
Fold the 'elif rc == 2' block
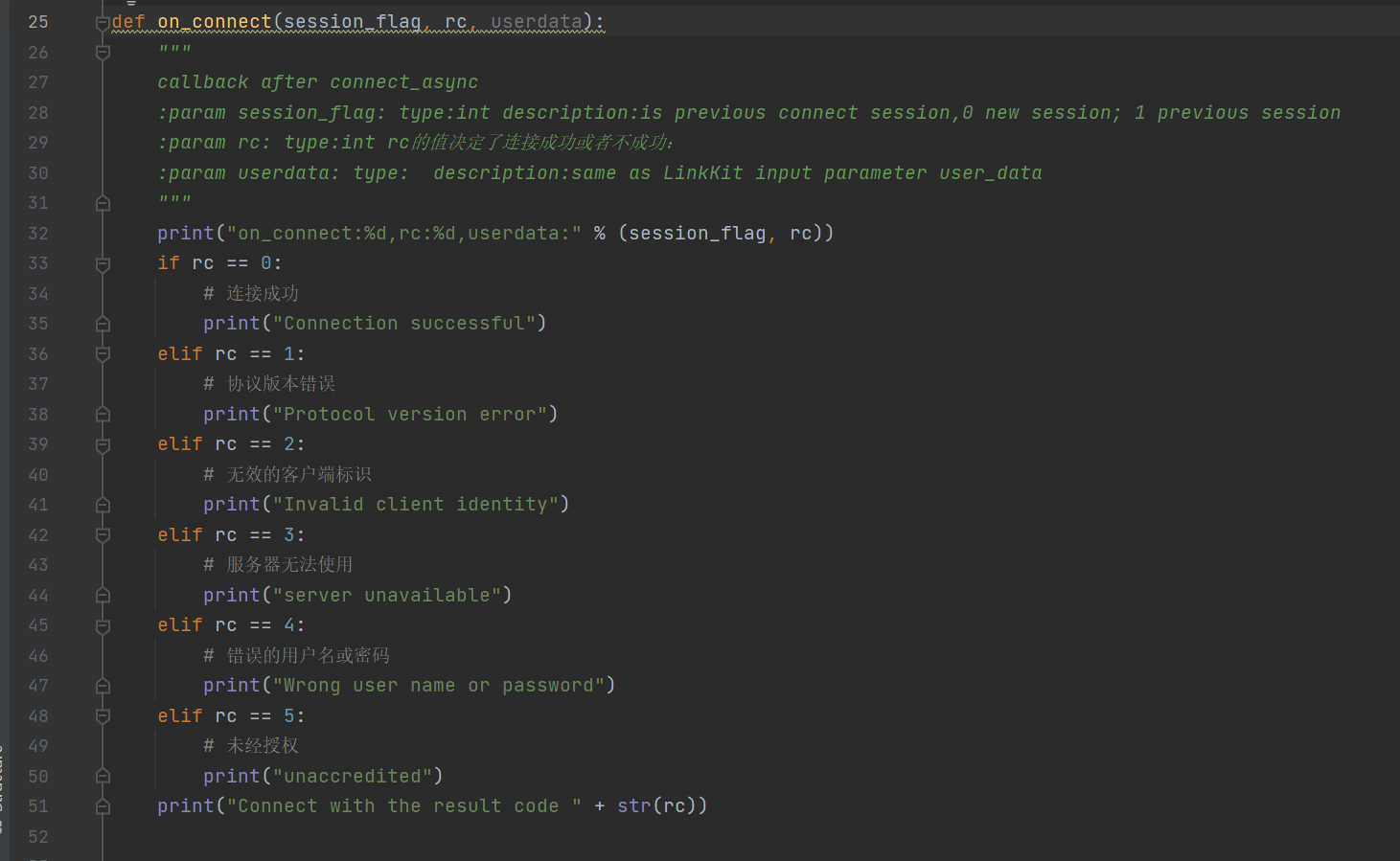click(x=103, y=445)
